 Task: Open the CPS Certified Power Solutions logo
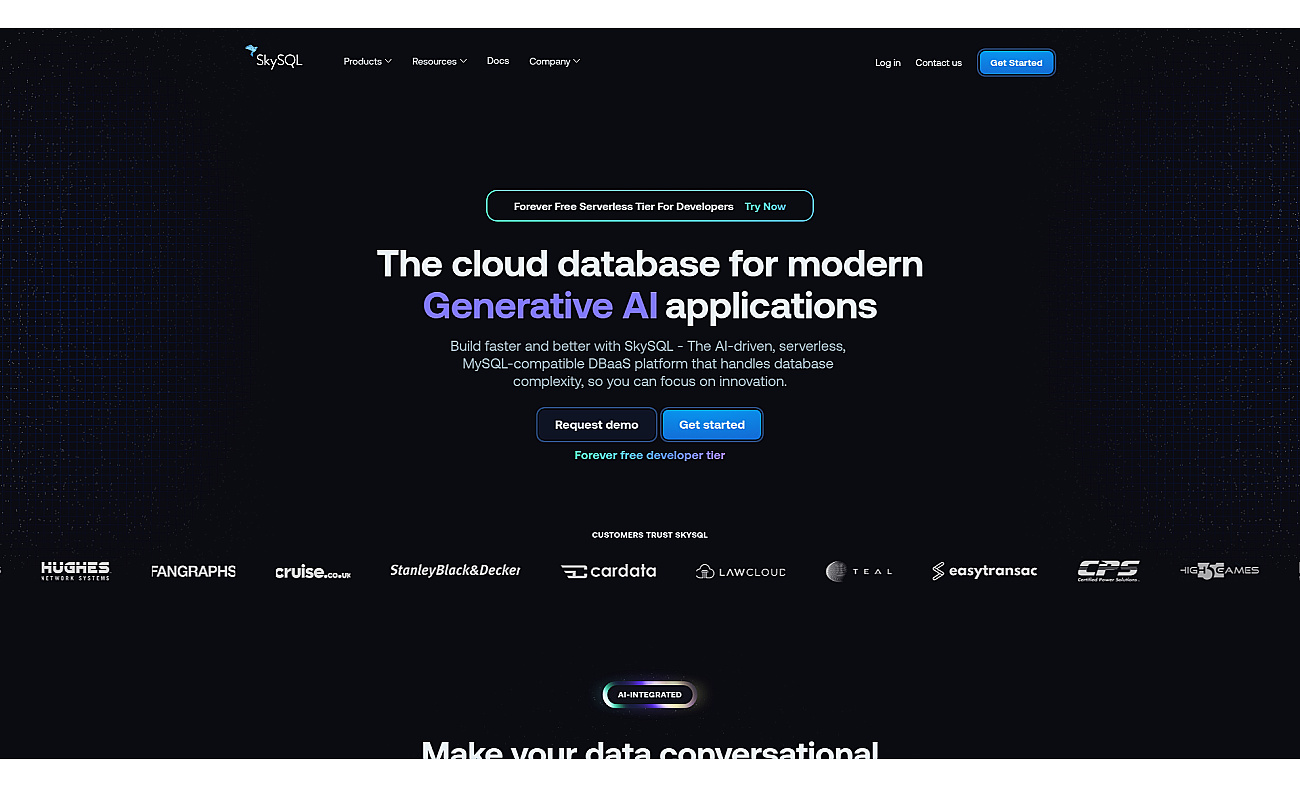(1108, 571)
